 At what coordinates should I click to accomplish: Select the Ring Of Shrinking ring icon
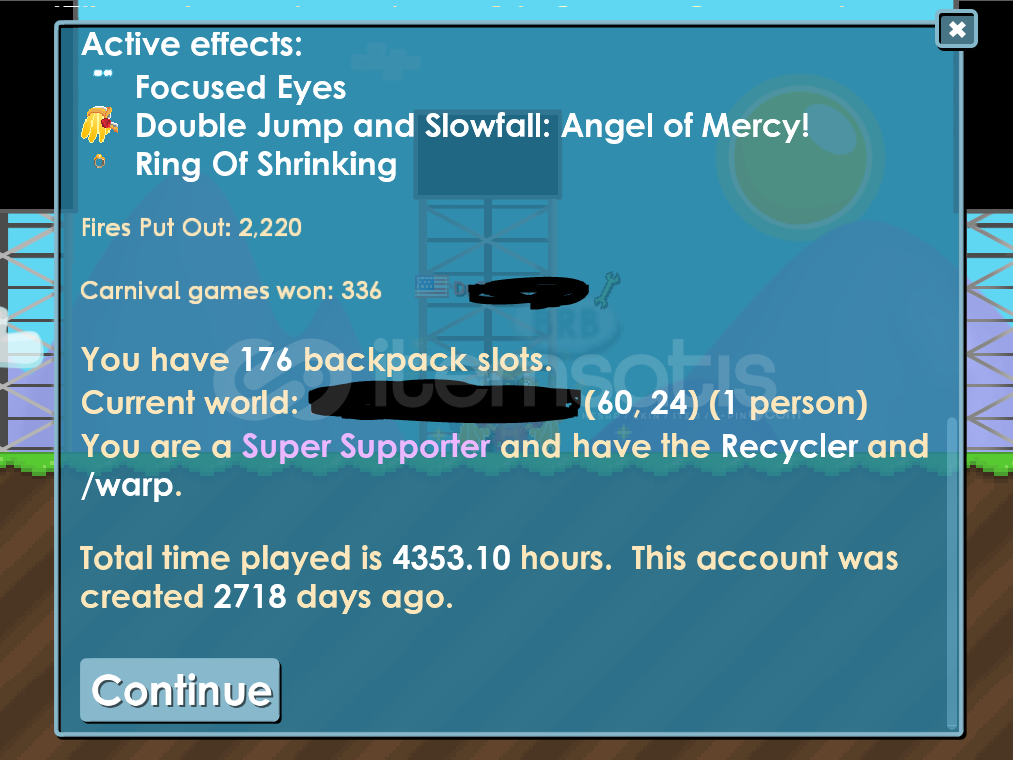coord(99,161)
